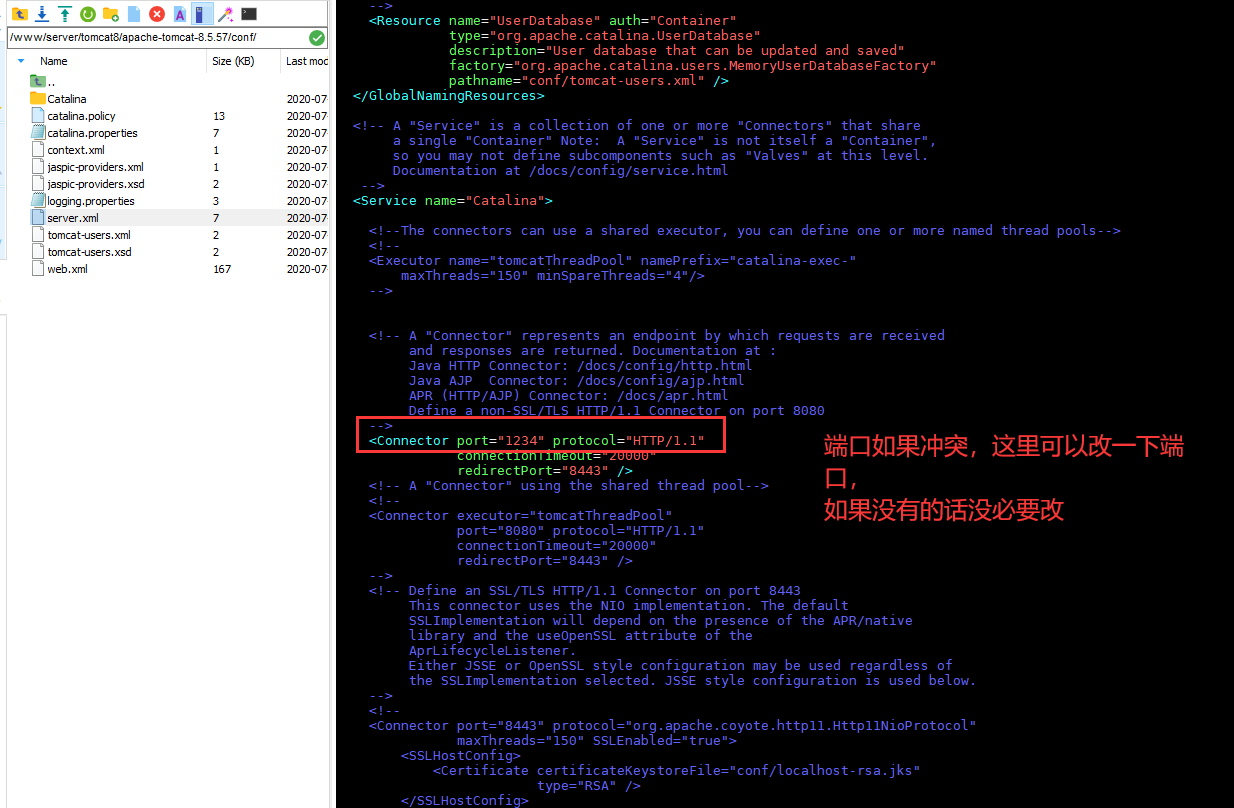Toggle the highlighted blue panel icon

pyautogui.click(x=202, y=14)
